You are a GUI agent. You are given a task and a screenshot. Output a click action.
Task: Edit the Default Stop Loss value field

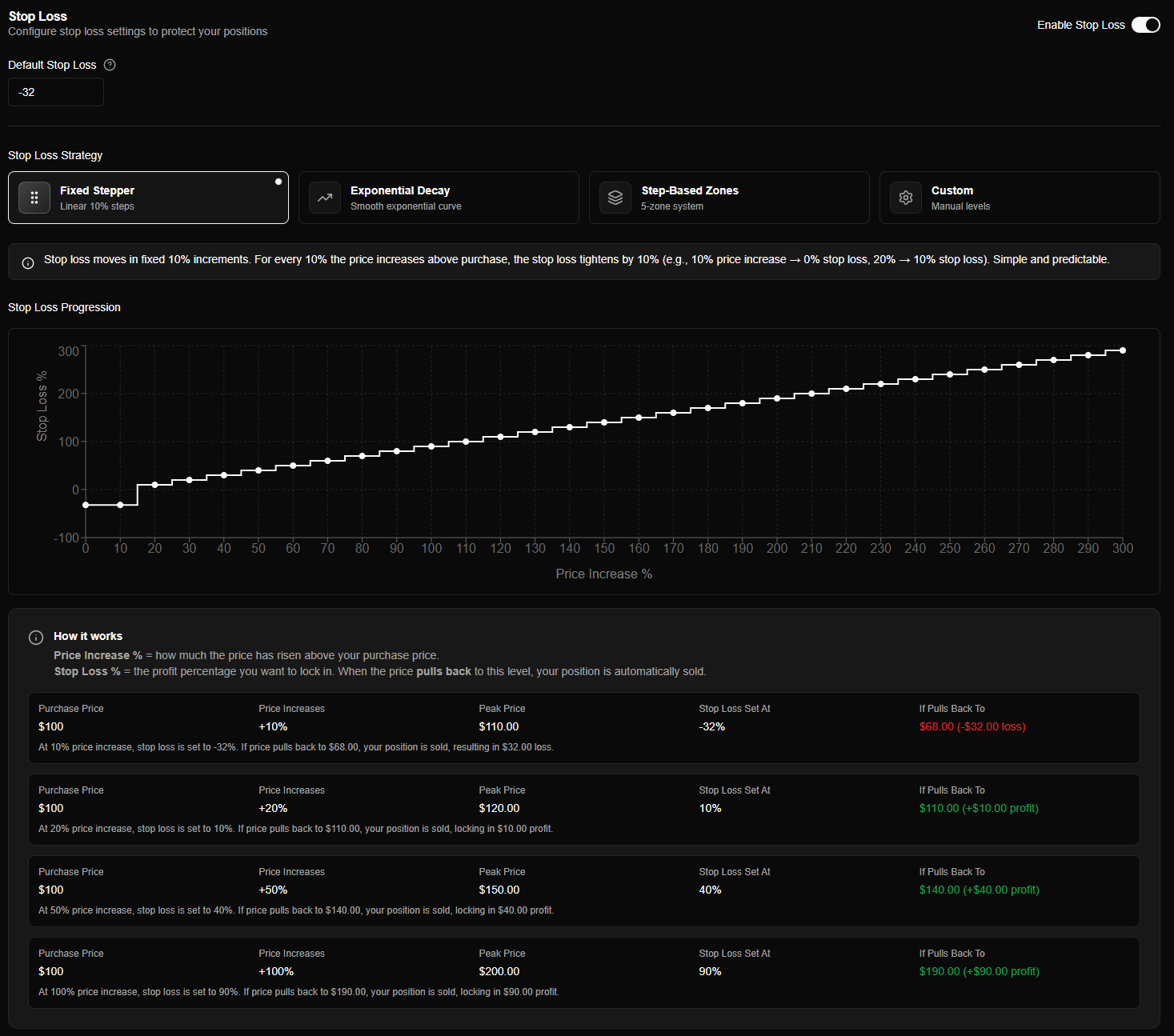pyautogui.click(x=55, y=91)
